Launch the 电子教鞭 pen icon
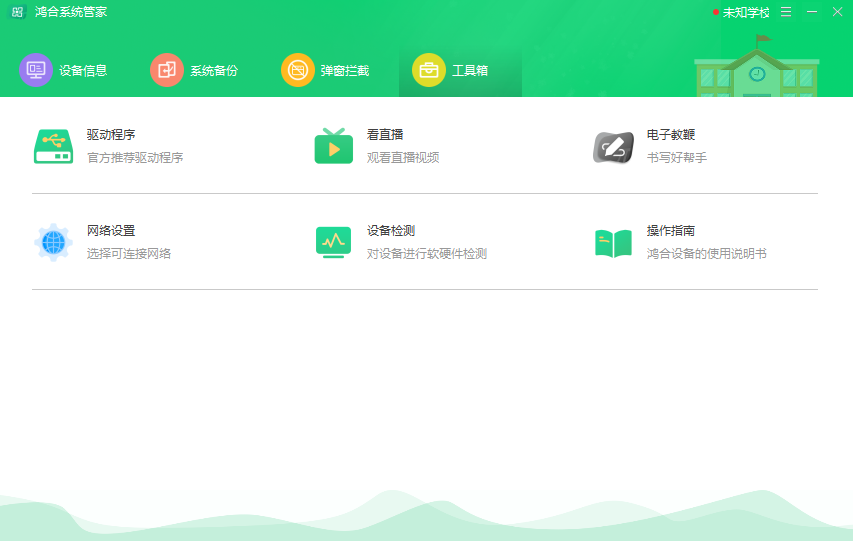The image size is (853, 541). (x=613, y=146)
